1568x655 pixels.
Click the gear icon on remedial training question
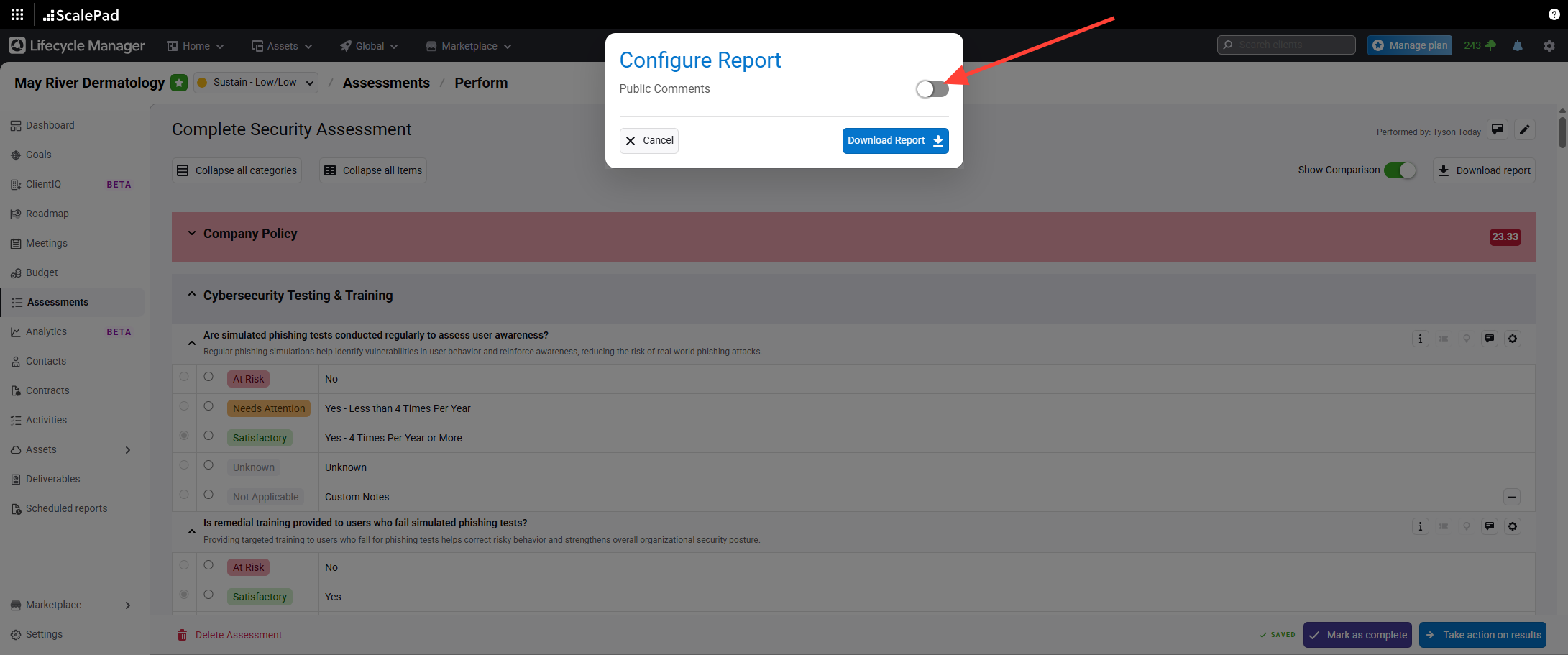[x=1512, y=526]
